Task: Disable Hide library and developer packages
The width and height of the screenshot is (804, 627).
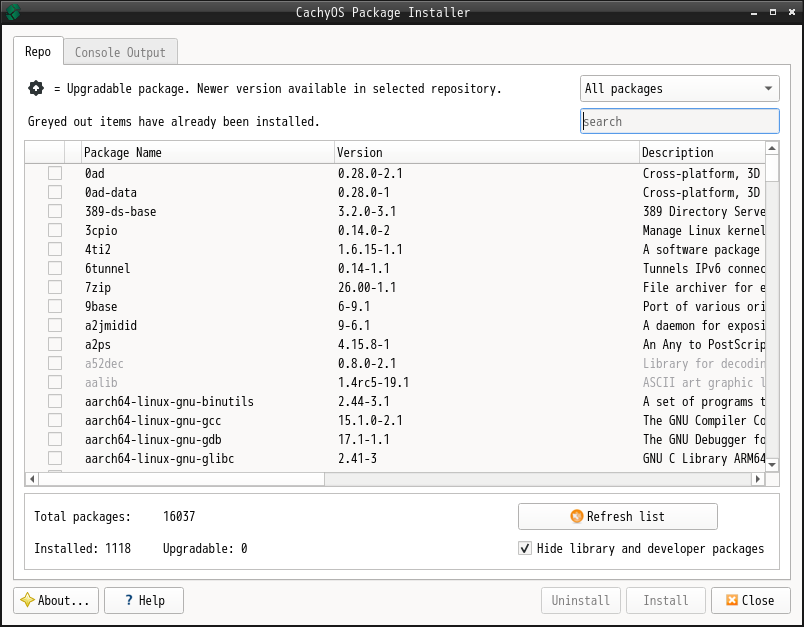Action: (525, 548)
